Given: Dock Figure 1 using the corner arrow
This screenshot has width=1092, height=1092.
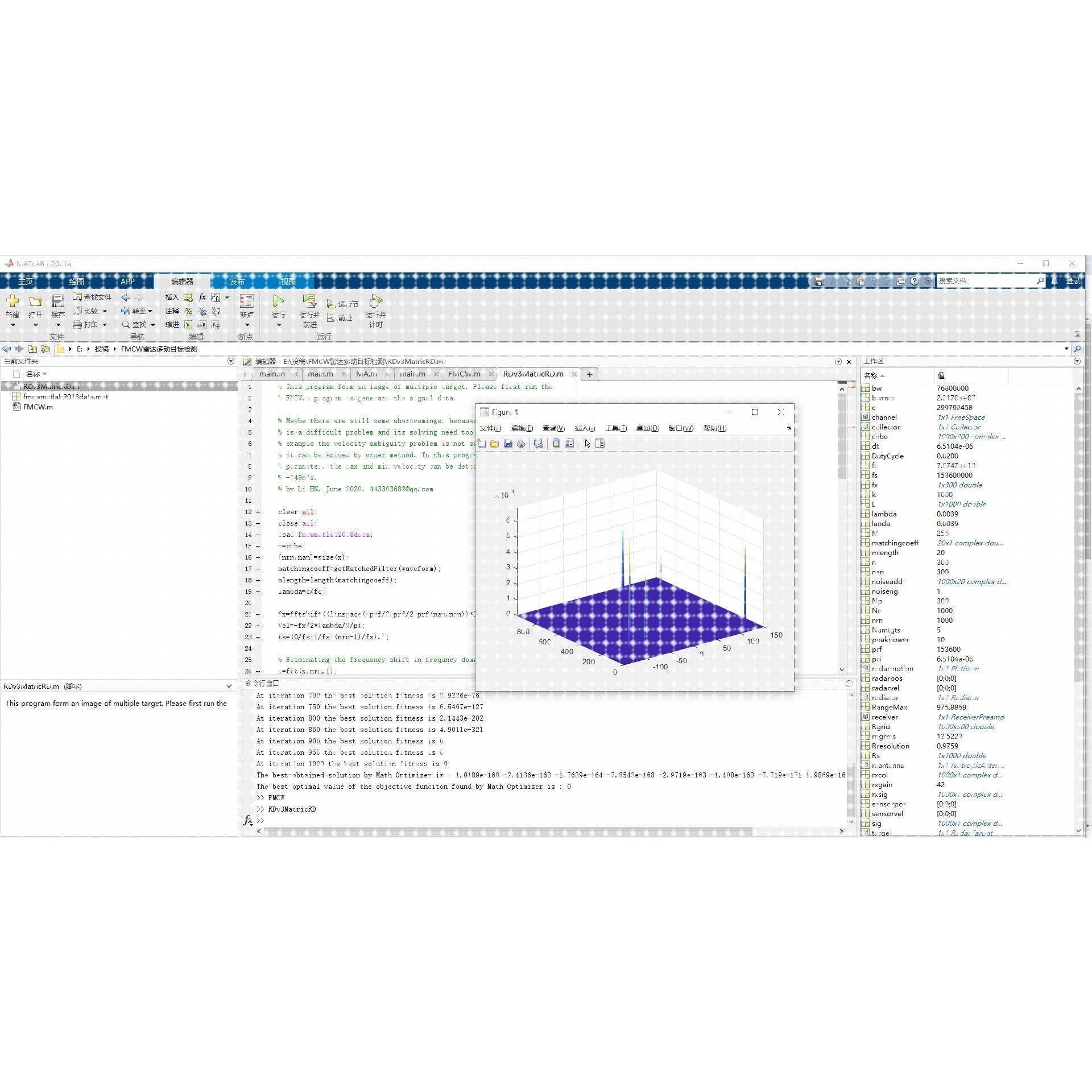Looking at the screenshot, I should click(x=789, y=428).
